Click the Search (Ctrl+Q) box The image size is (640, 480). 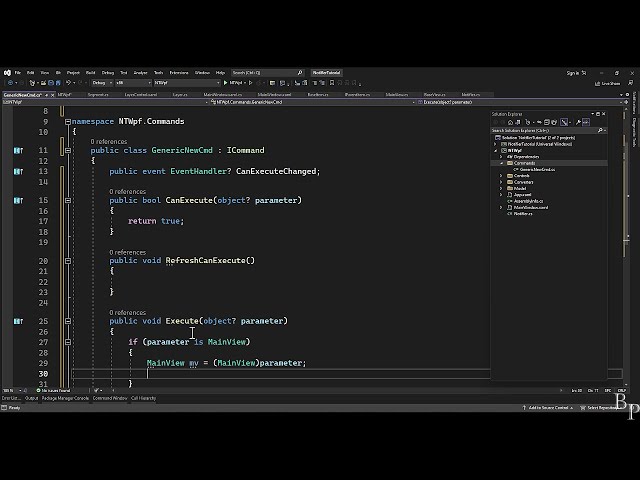267,73
